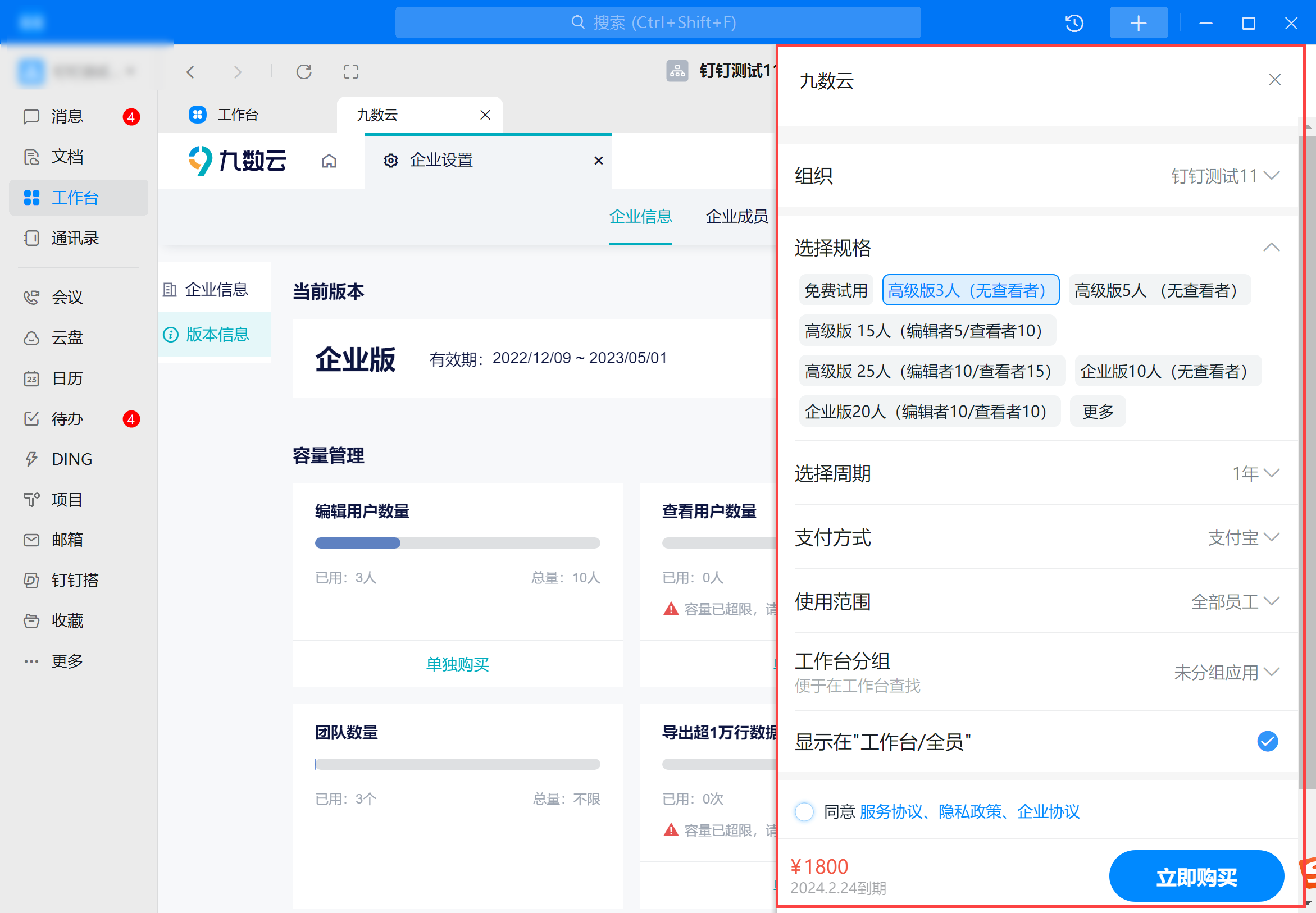Click the plus button in title bar
This screenshot has width=1316, height=913.
click(1138, 23)
